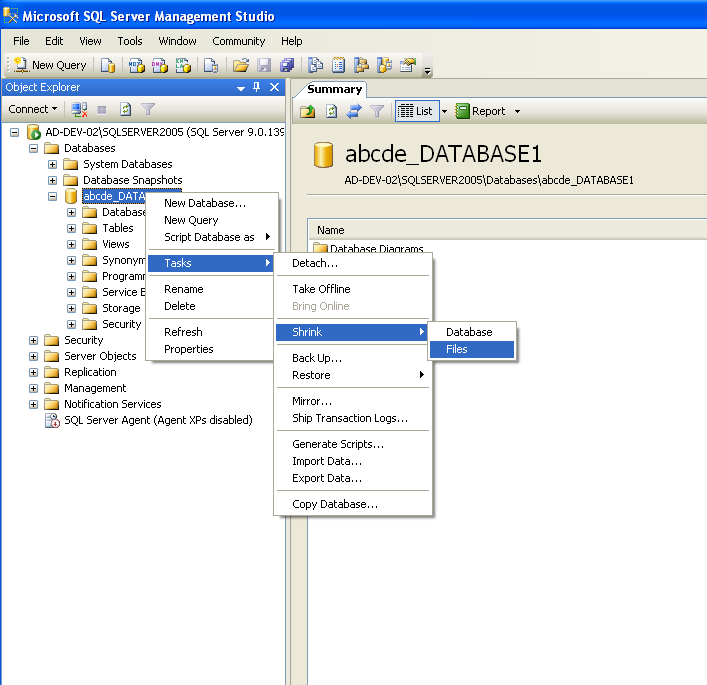
Task: Open the Help menu
Action: 292,41
